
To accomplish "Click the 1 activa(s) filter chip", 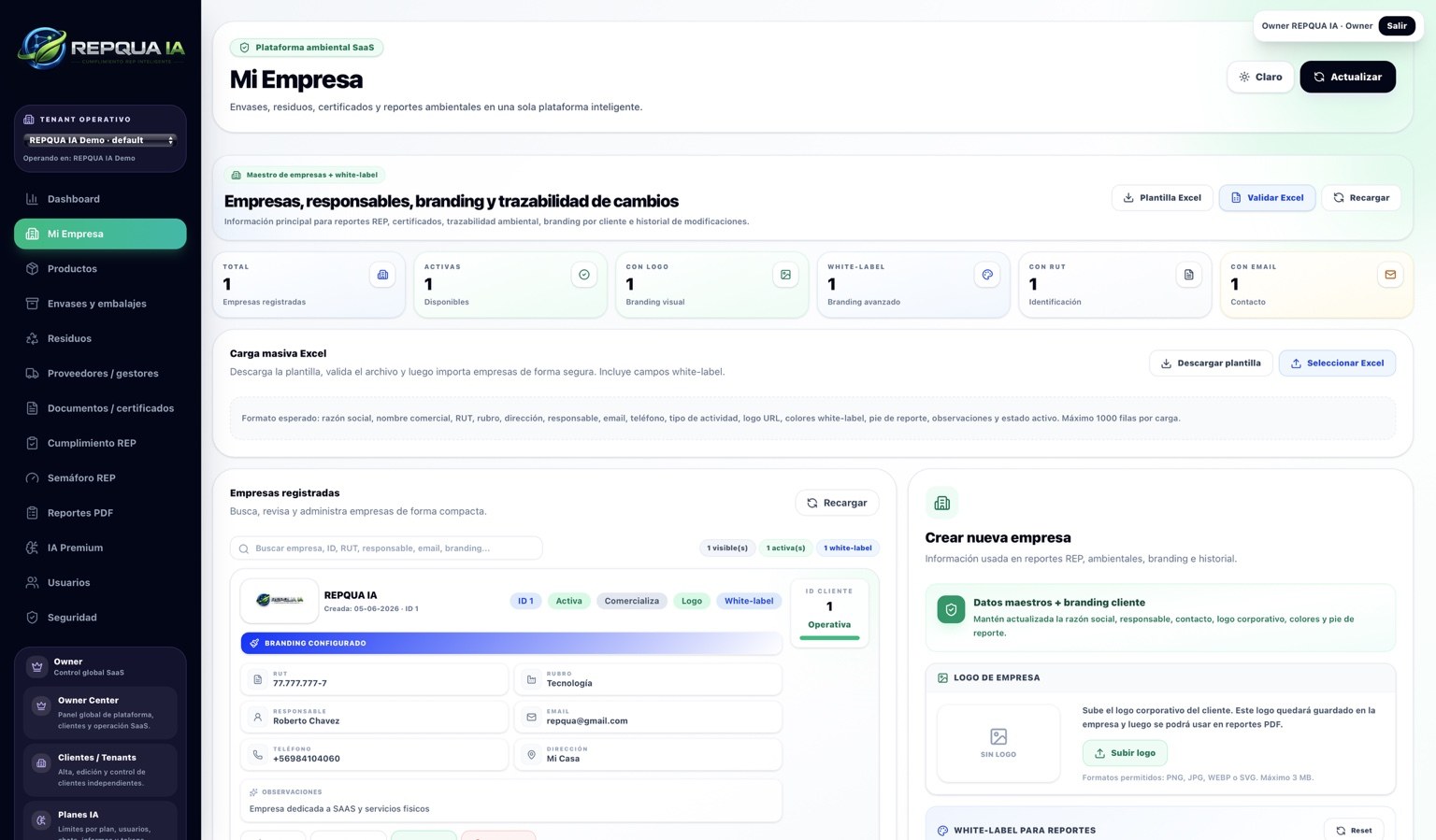I will [x=785, y=548].
